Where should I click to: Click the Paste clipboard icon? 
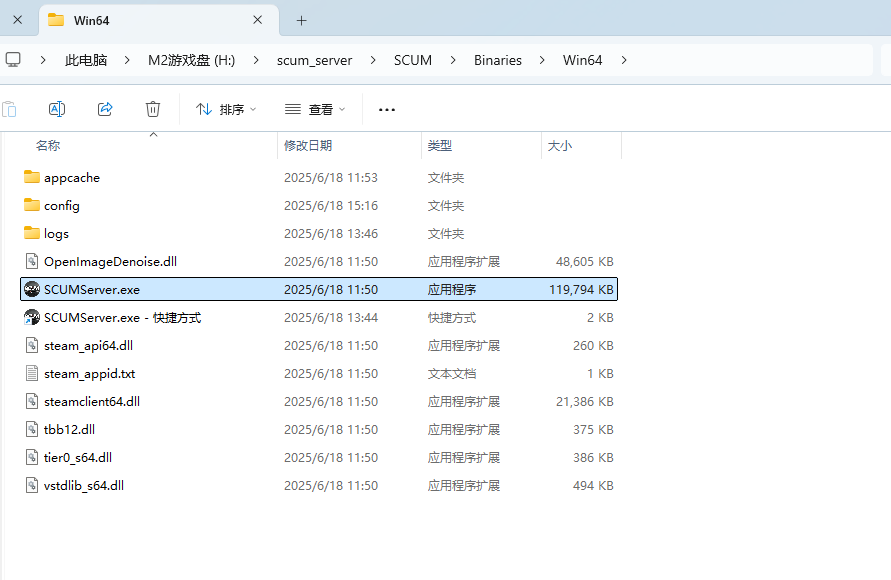pos(9,109)
